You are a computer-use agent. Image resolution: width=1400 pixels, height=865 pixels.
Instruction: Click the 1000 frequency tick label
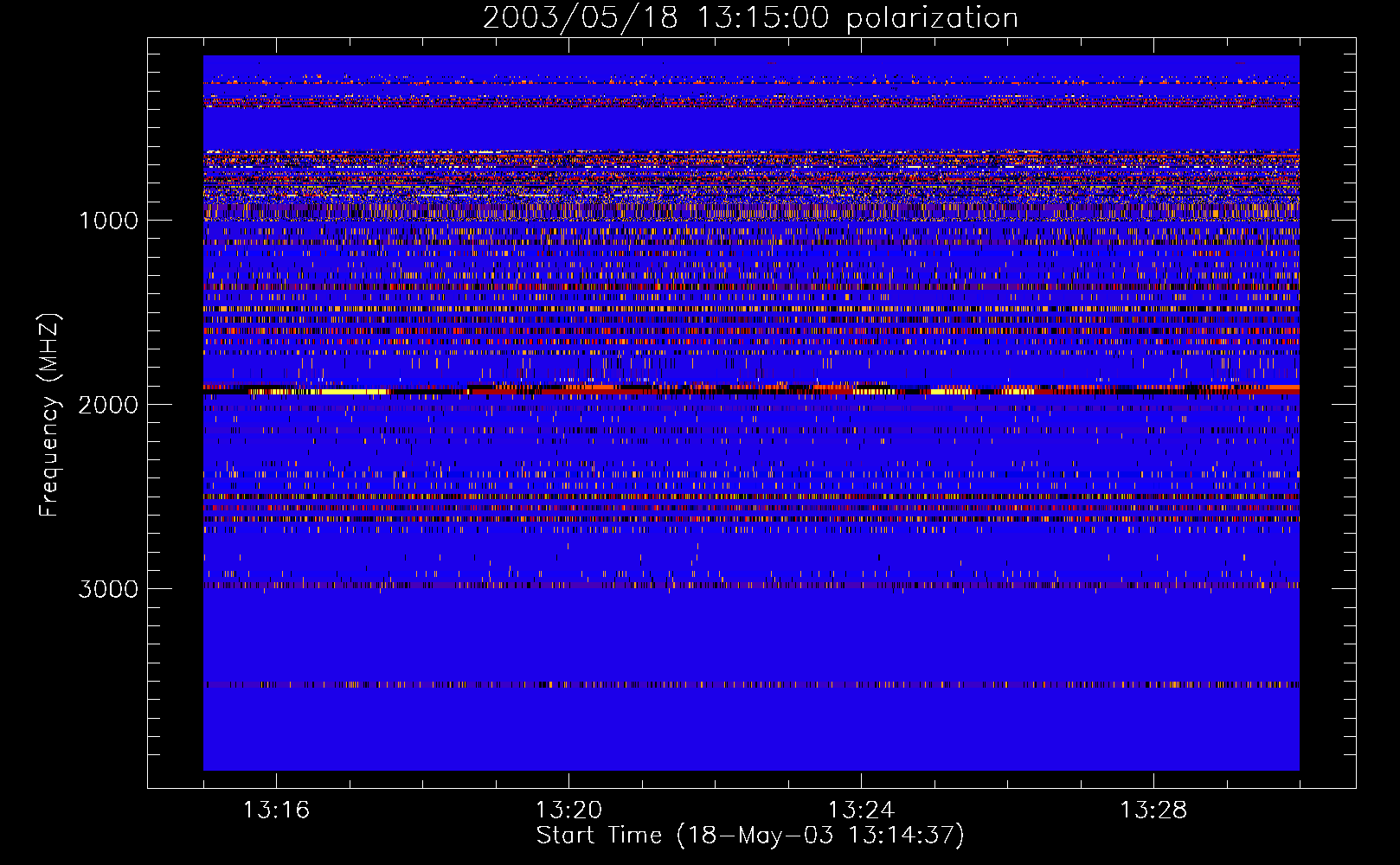point(109,221)
